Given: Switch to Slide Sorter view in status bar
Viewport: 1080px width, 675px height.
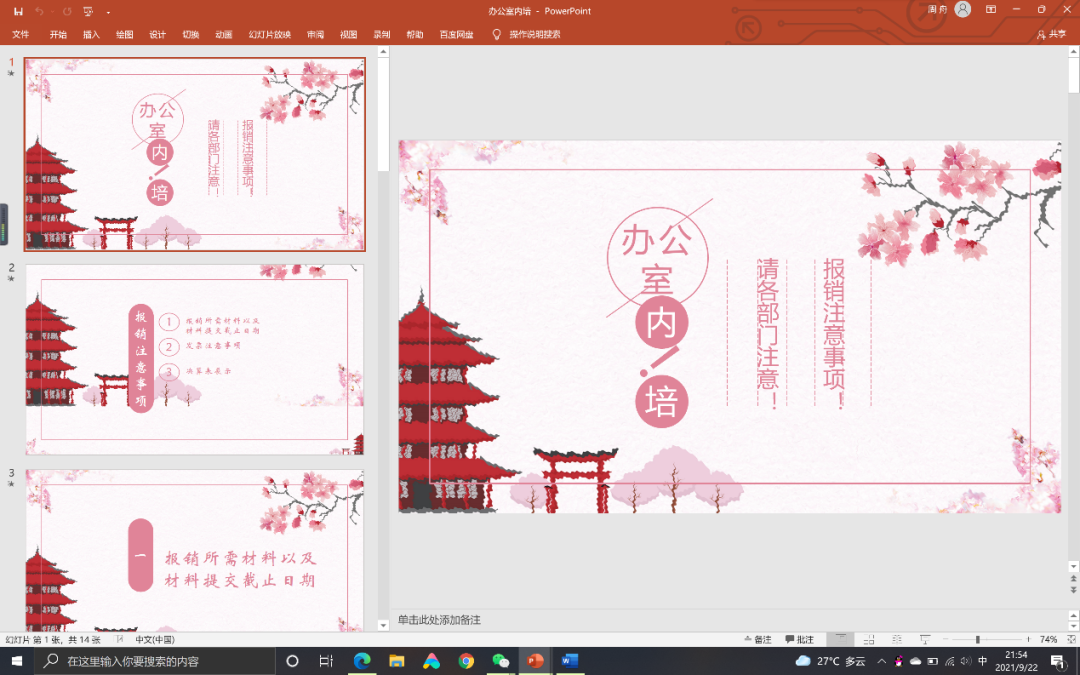Looking at the screenshot, I should click(x=870, y=639).
